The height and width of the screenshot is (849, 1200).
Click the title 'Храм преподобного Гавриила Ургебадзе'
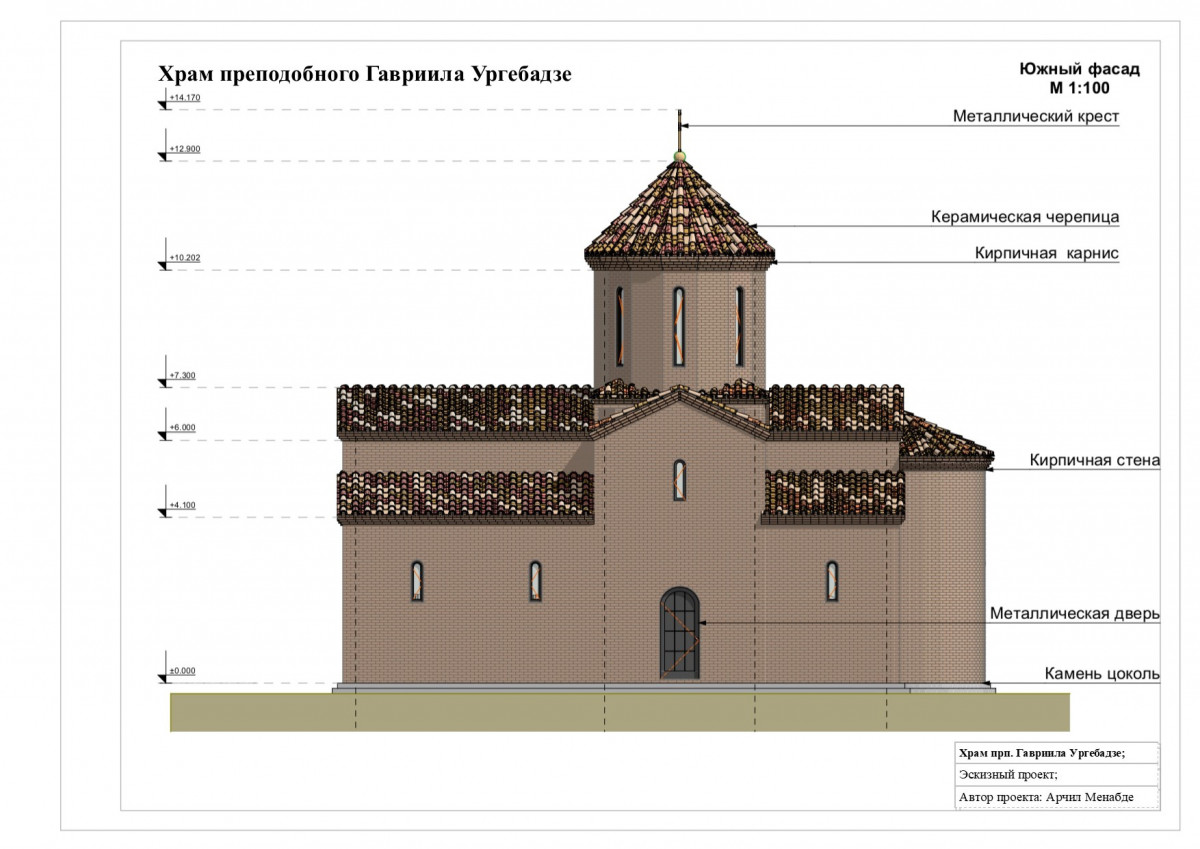[x=365, y=75]
